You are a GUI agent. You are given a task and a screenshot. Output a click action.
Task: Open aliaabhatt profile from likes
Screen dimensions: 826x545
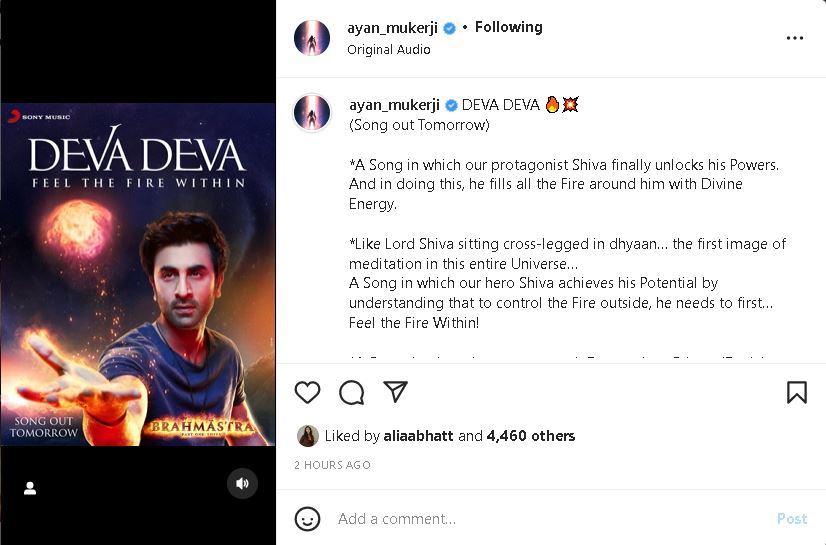(x=418, y=436)
